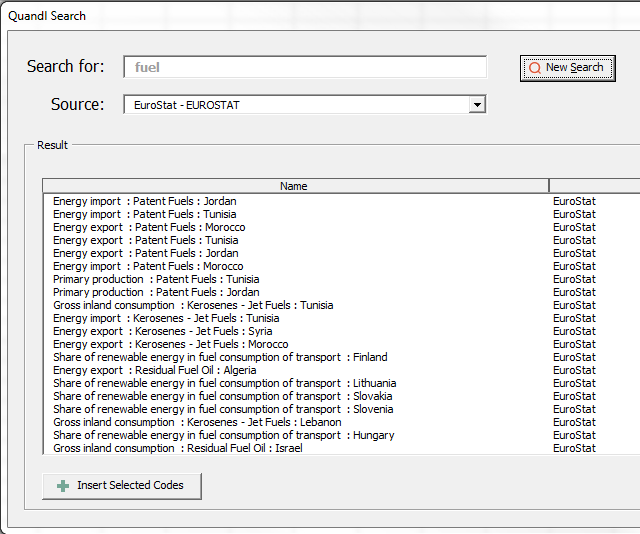Image resolution: width=640 pixels, height=534 pixels.
Task: Select Share of renewable energy row for Slovenia
Action: pos(223,409)
